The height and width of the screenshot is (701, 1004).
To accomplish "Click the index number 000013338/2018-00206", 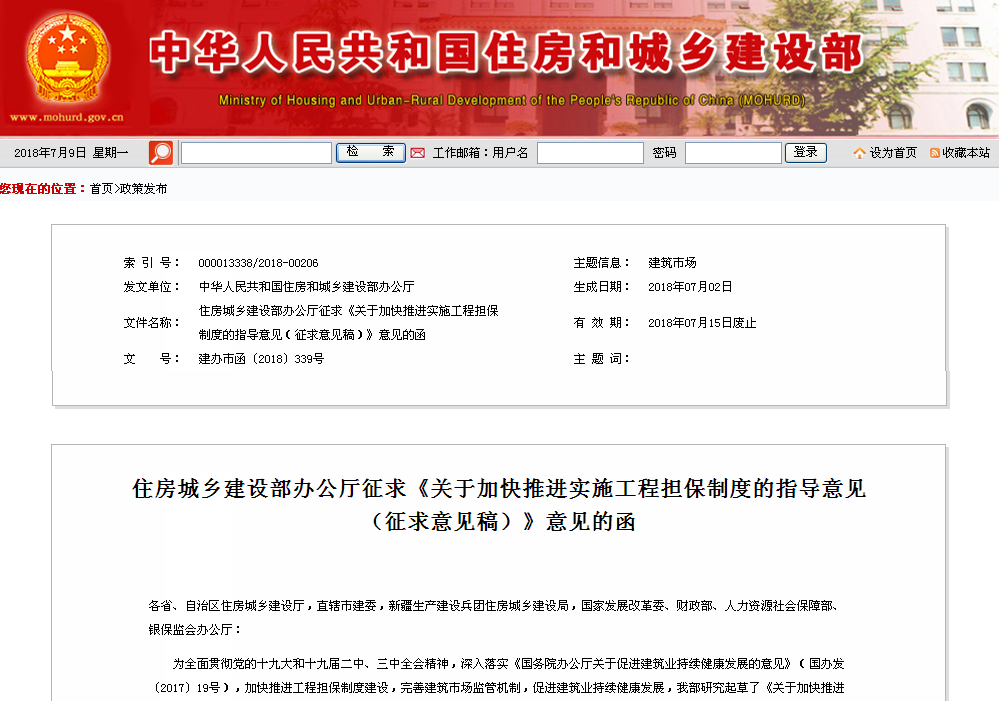I will point(258,263).
